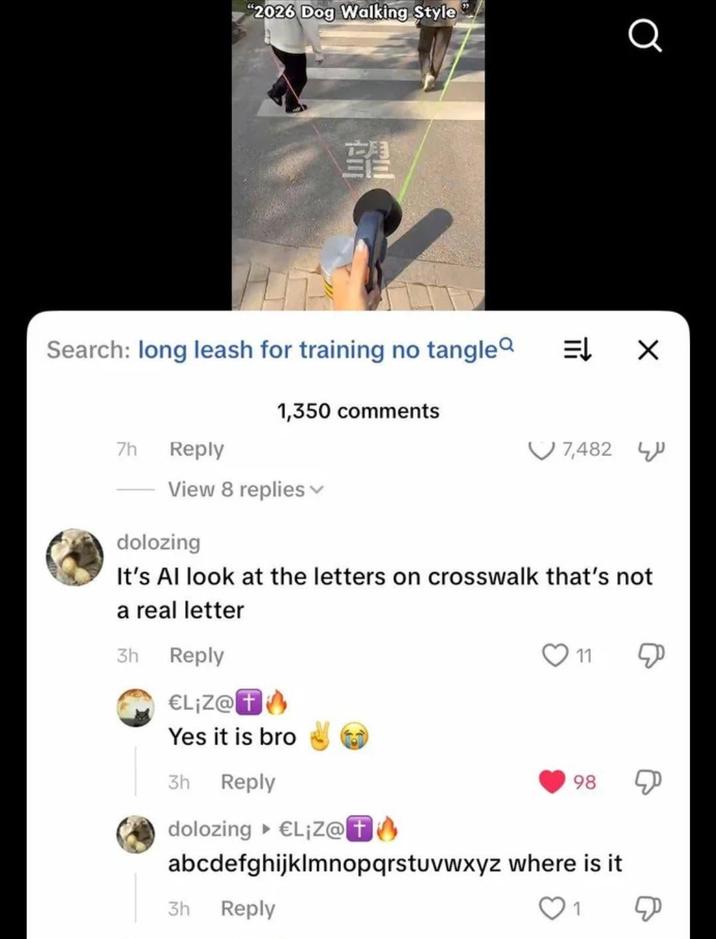
Task: Reply to the 'Yes it is bro' comment
Action: 248,782
